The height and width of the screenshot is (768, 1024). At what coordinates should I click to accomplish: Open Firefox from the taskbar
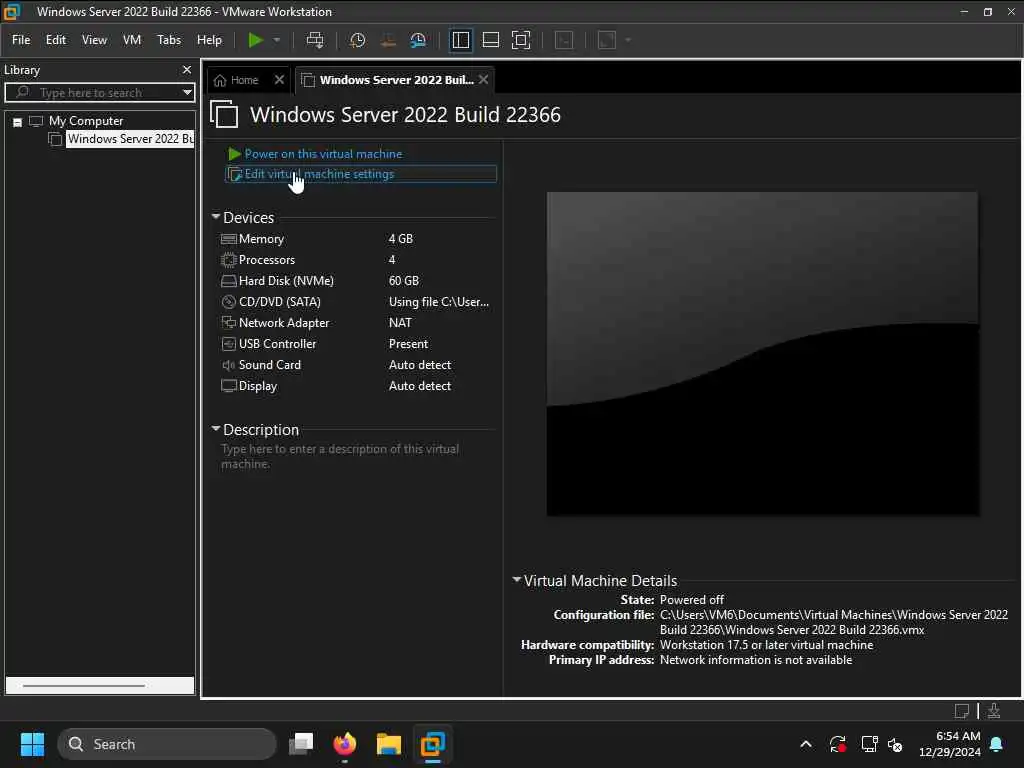tap(345, 744)
